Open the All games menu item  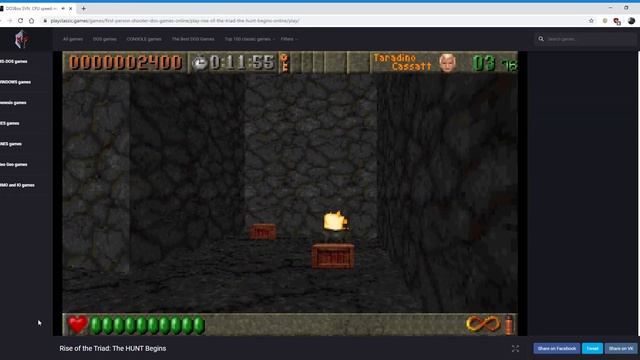(x=73, y=39)
